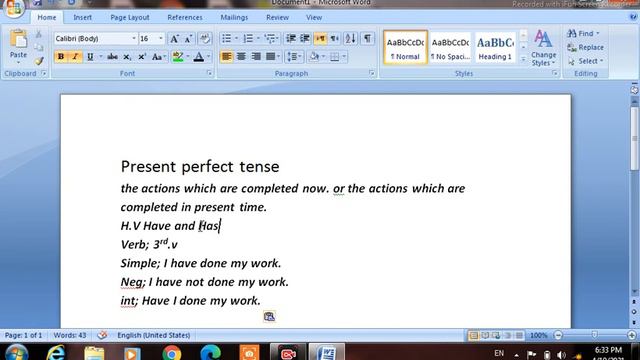Click the Cut scissors icon
The height and width of the screenshot is (360, 640).
[x=39, y=34]
